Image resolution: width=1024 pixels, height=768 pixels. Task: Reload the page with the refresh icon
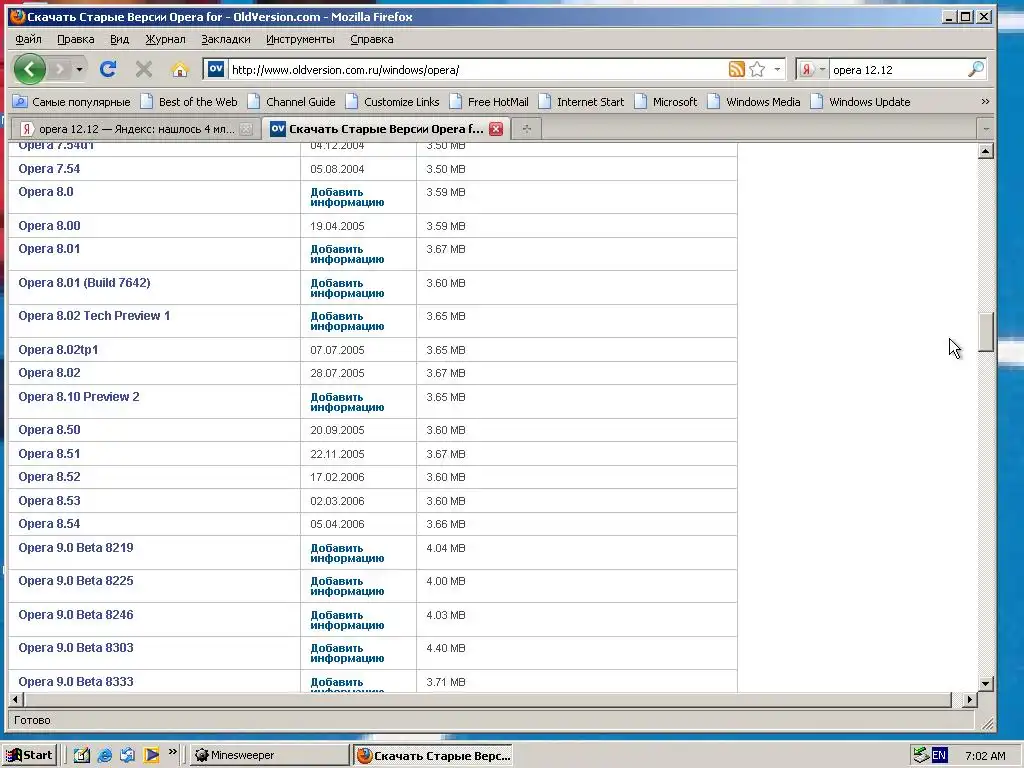click(108, 69)
